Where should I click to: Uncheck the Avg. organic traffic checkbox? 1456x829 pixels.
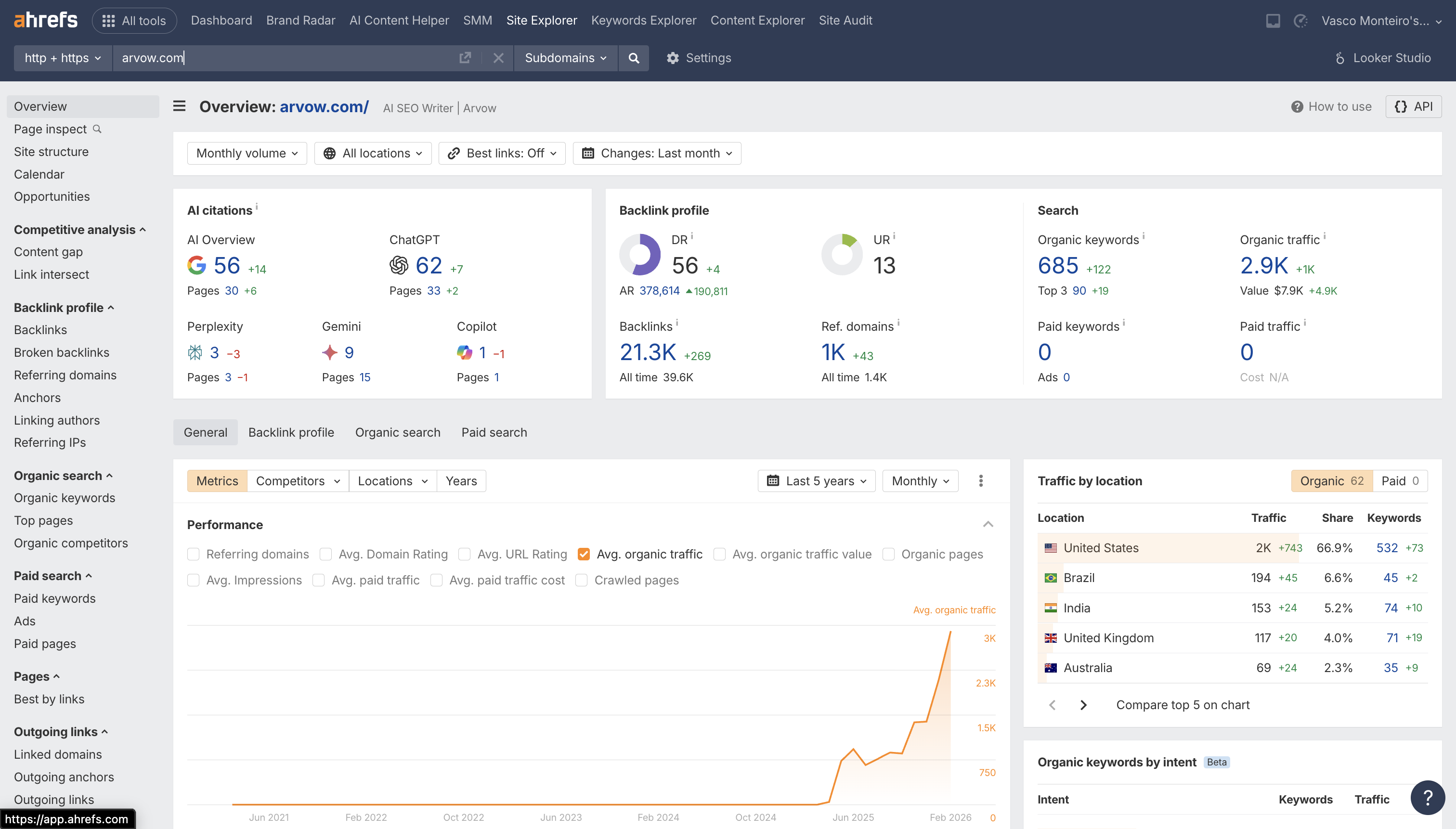click(x=583, y=554)
